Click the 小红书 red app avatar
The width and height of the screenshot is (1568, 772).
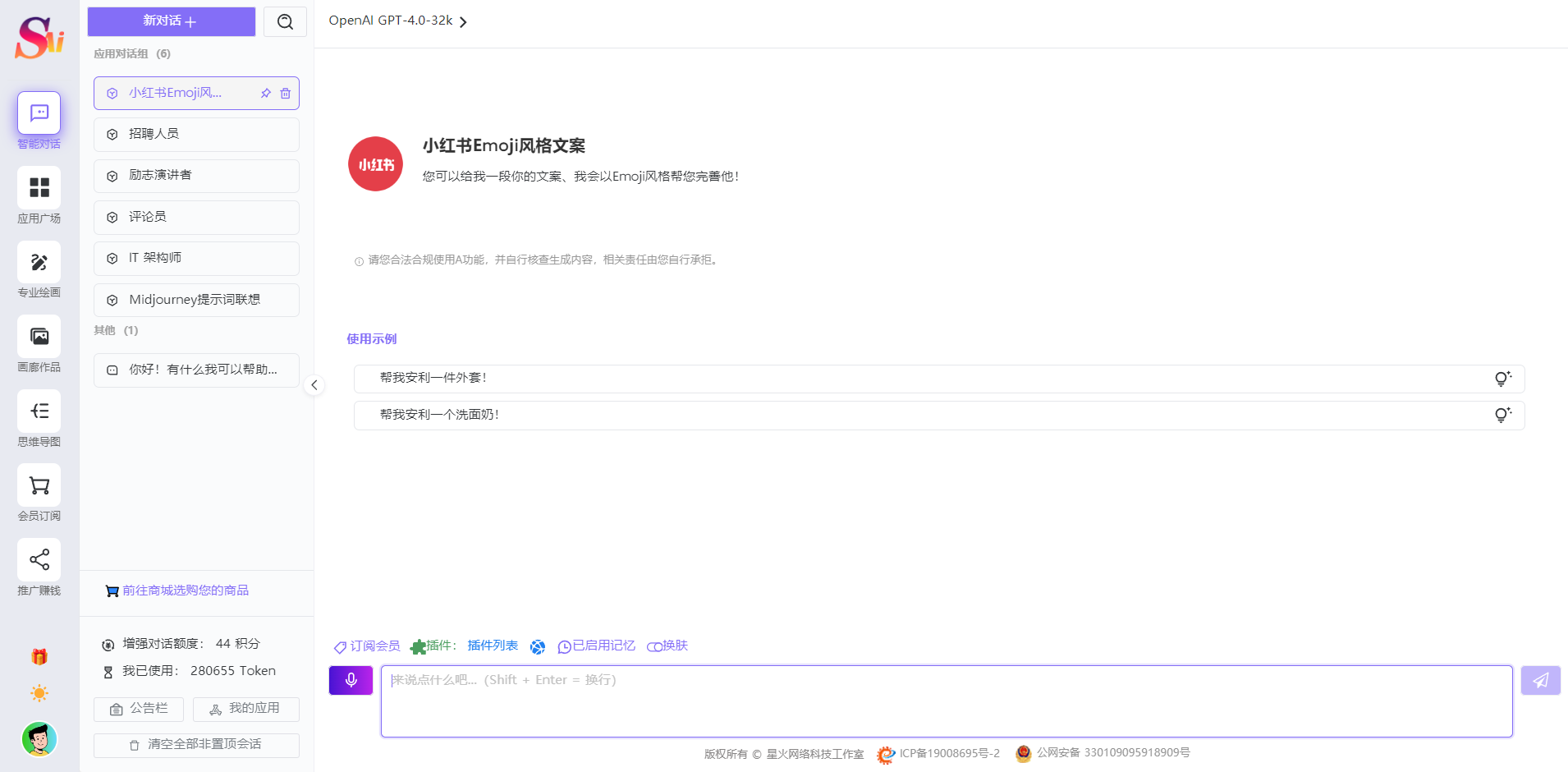(375, 164)
